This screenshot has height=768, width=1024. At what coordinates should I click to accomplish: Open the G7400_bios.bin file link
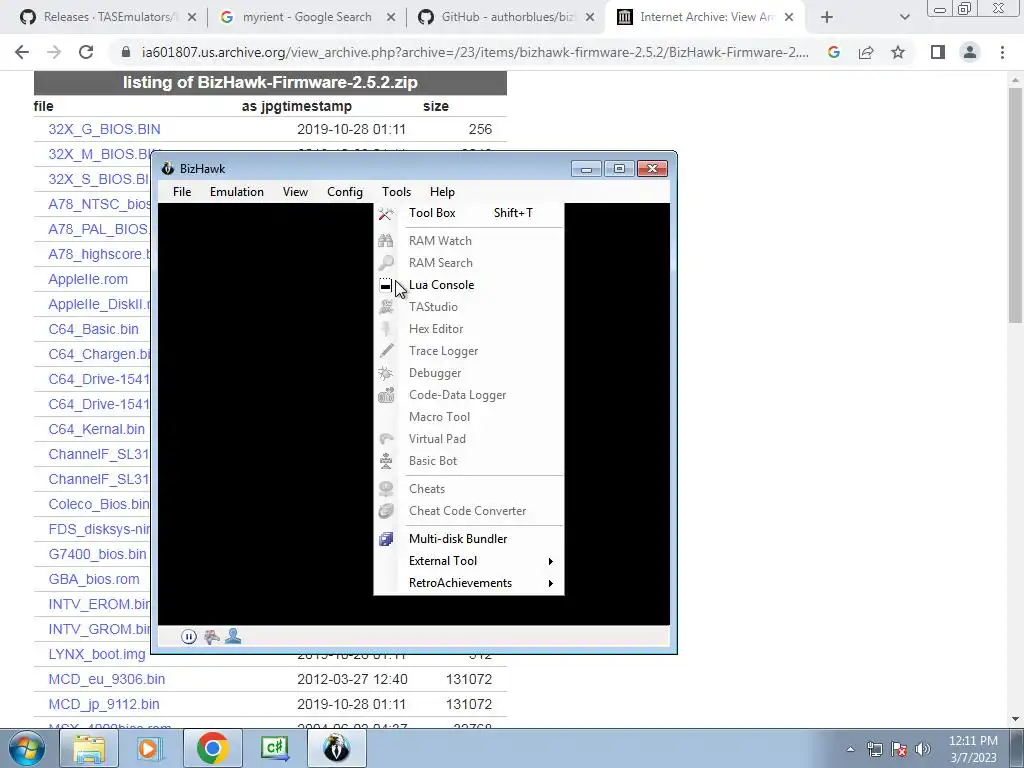click(97, 554)
